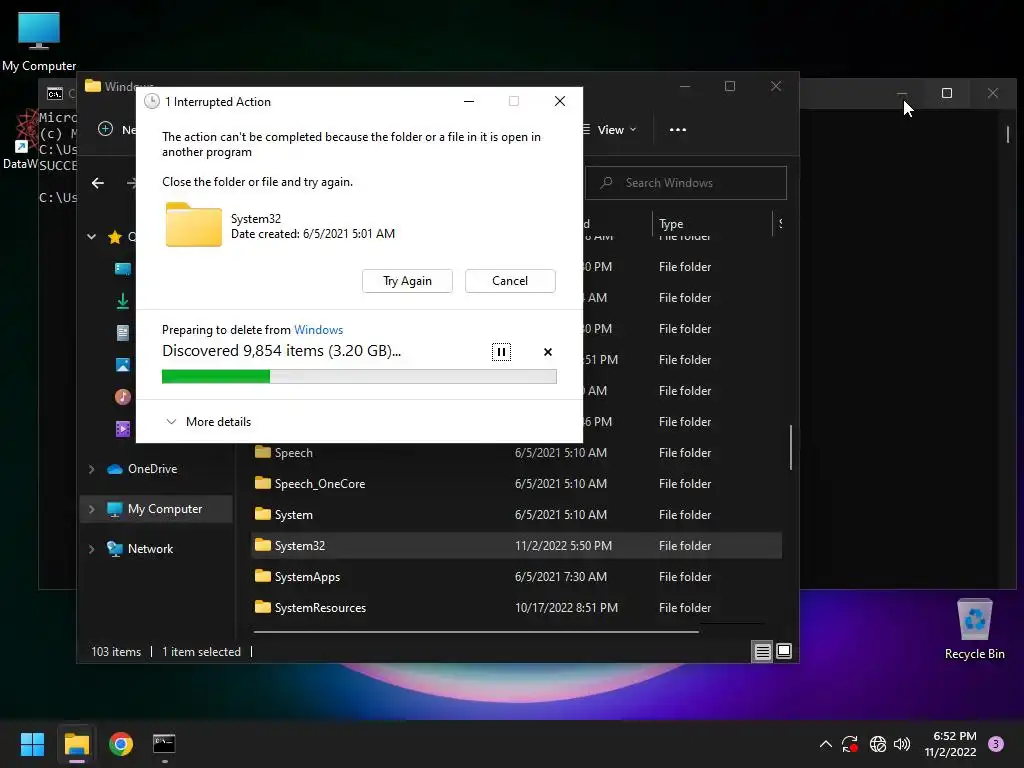
Task: Minimize the Interrupted Action dialog
Action: (469, 101)
